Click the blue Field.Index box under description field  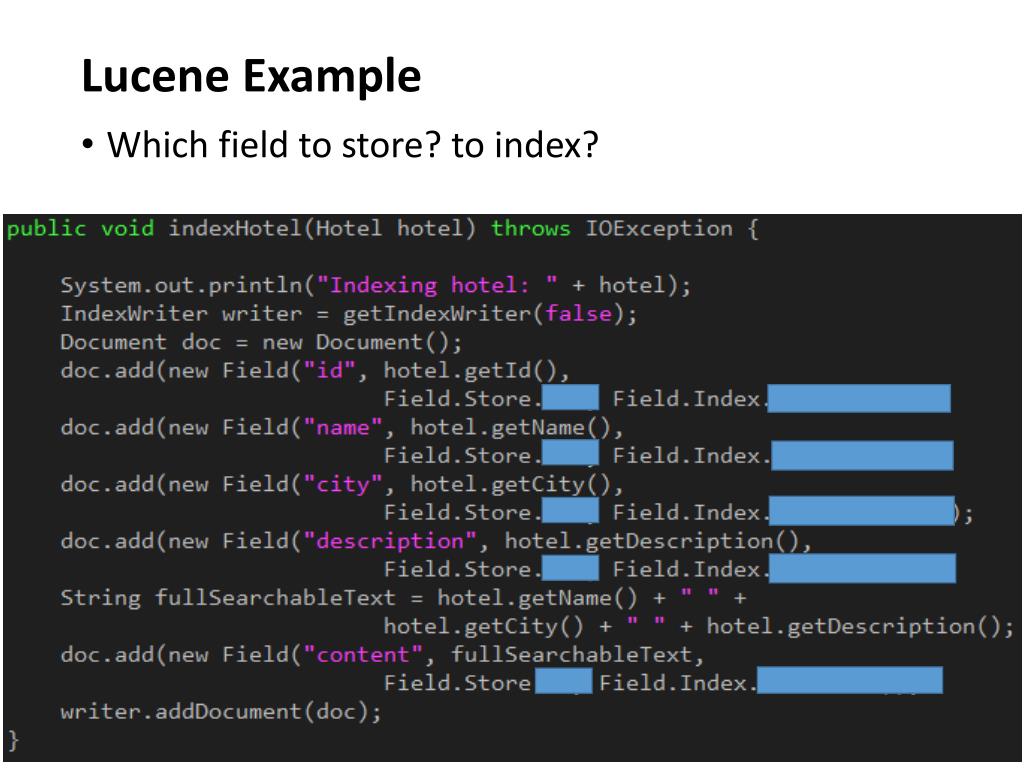point(862,568)
